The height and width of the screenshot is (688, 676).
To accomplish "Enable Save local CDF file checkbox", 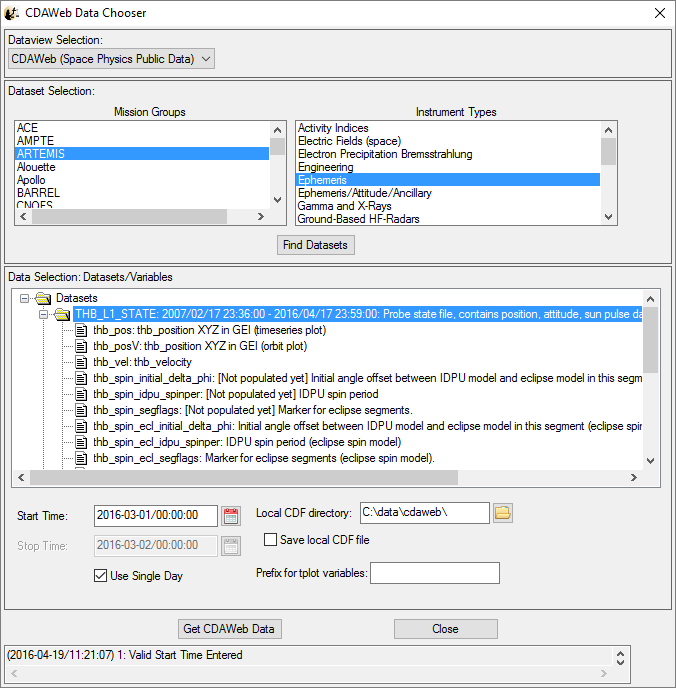I will pyautogui.click(x=271, y=540).
